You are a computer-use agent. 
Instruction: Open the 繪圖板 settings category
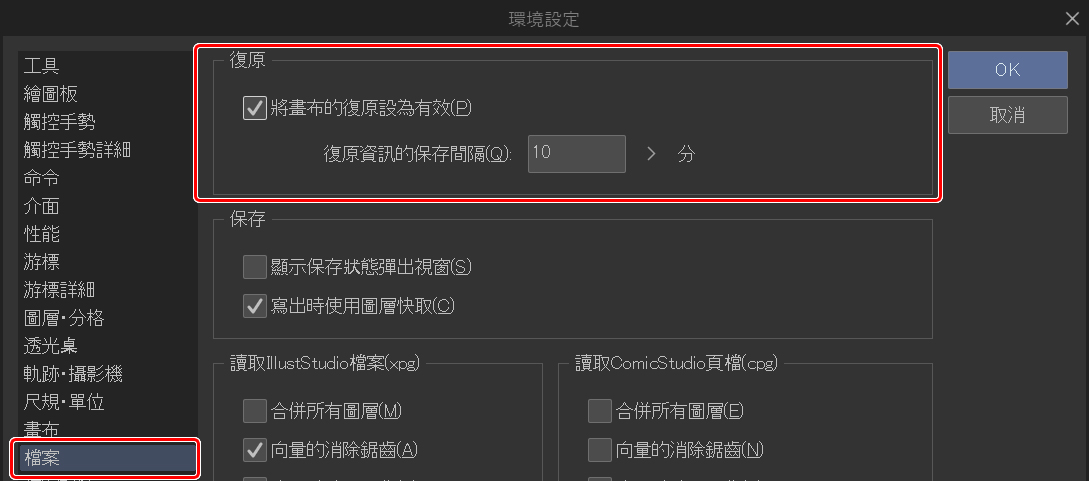tap(51, 94)
